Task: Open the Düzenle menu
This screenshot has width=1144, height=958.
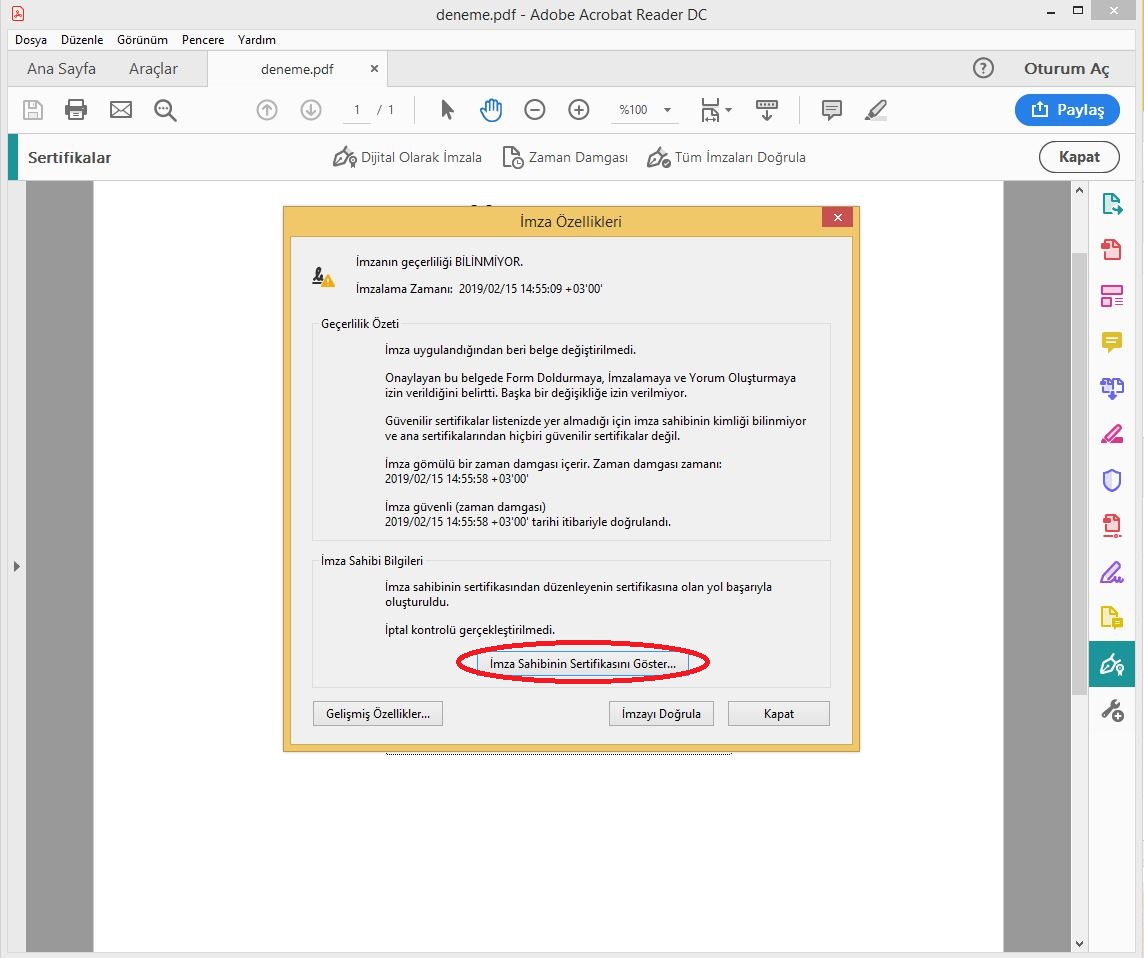Action: (82, 40)
